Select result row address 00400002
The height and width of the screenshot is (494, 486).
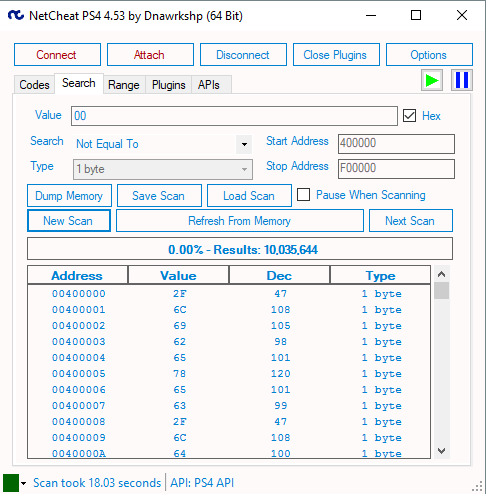tap(229, 326)
